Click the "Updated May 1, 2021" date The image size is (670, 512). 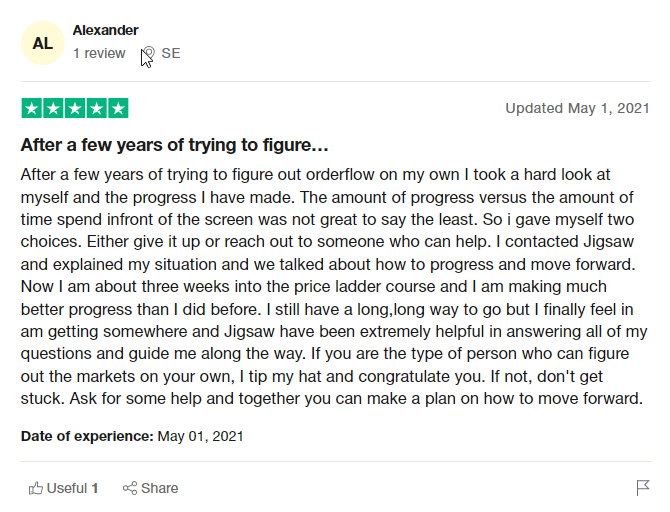point(577,108)
